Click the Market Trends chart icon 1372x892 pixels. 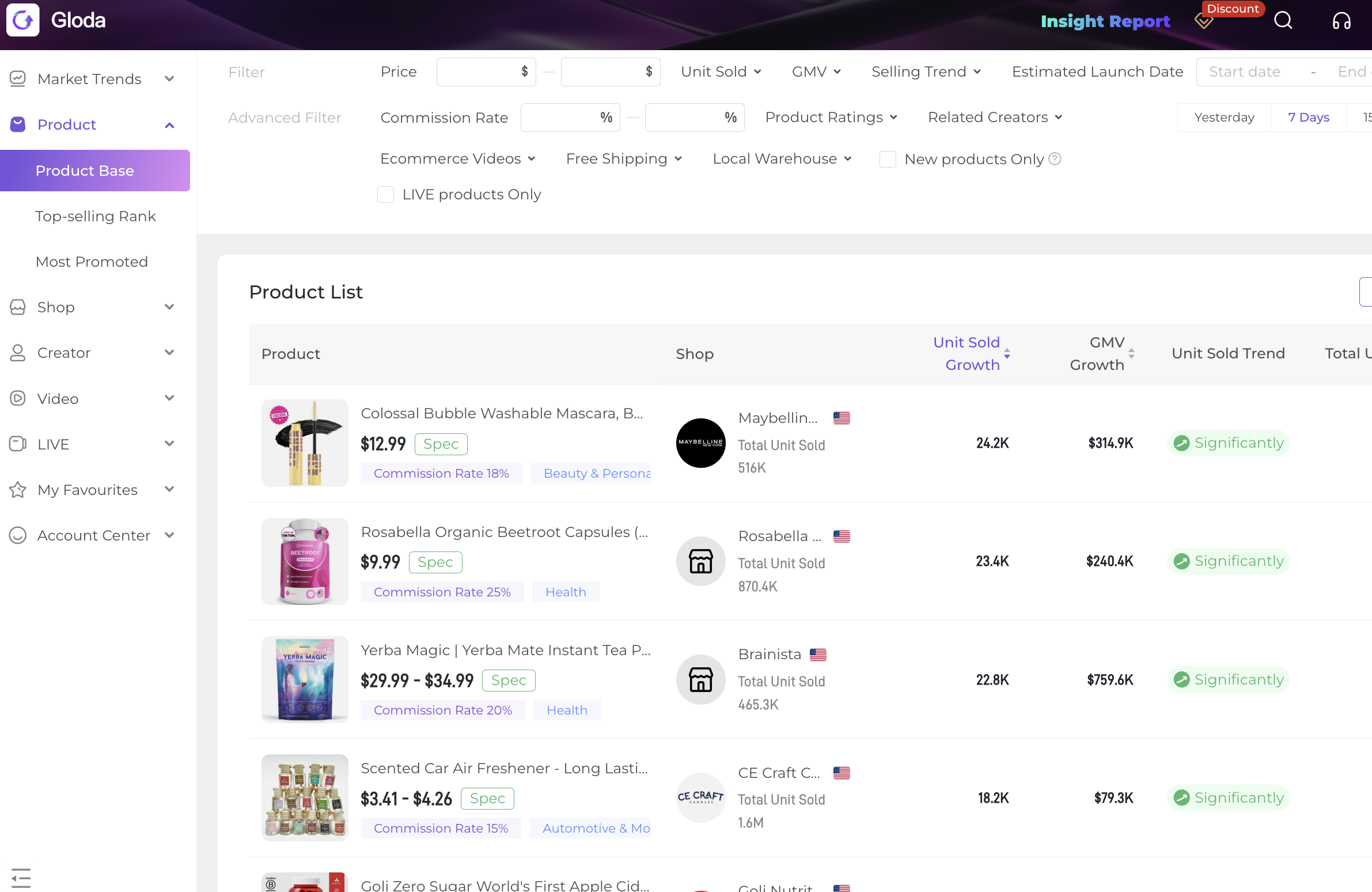tap(18, 79)
